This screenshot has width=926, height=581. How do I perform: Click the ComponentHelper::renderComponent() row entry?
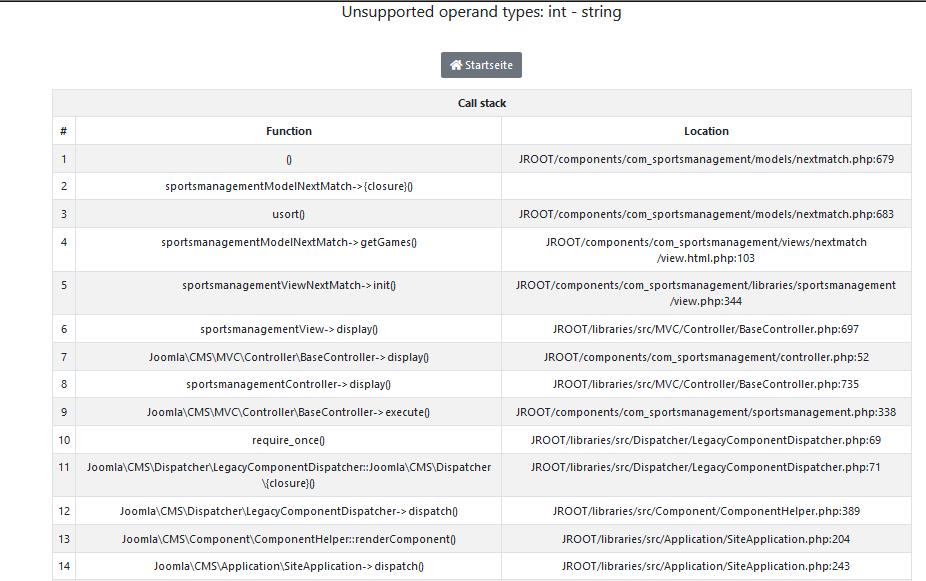pyautogui.click(x=289, y=538)
